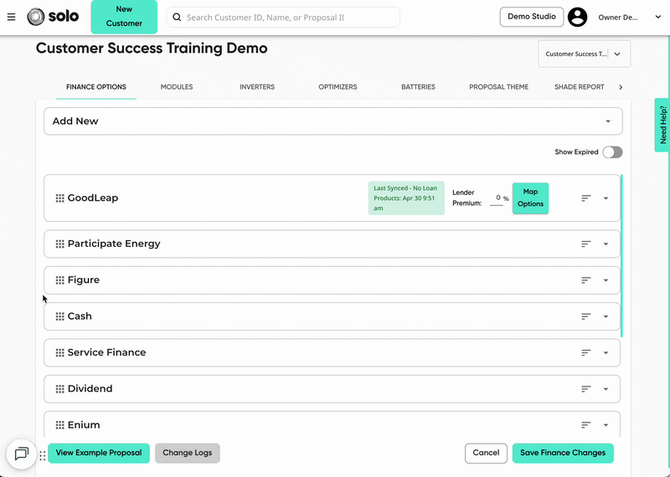670x477 pixels.
Task: Click GoodLeap sort lines icon
Action: 586,198
